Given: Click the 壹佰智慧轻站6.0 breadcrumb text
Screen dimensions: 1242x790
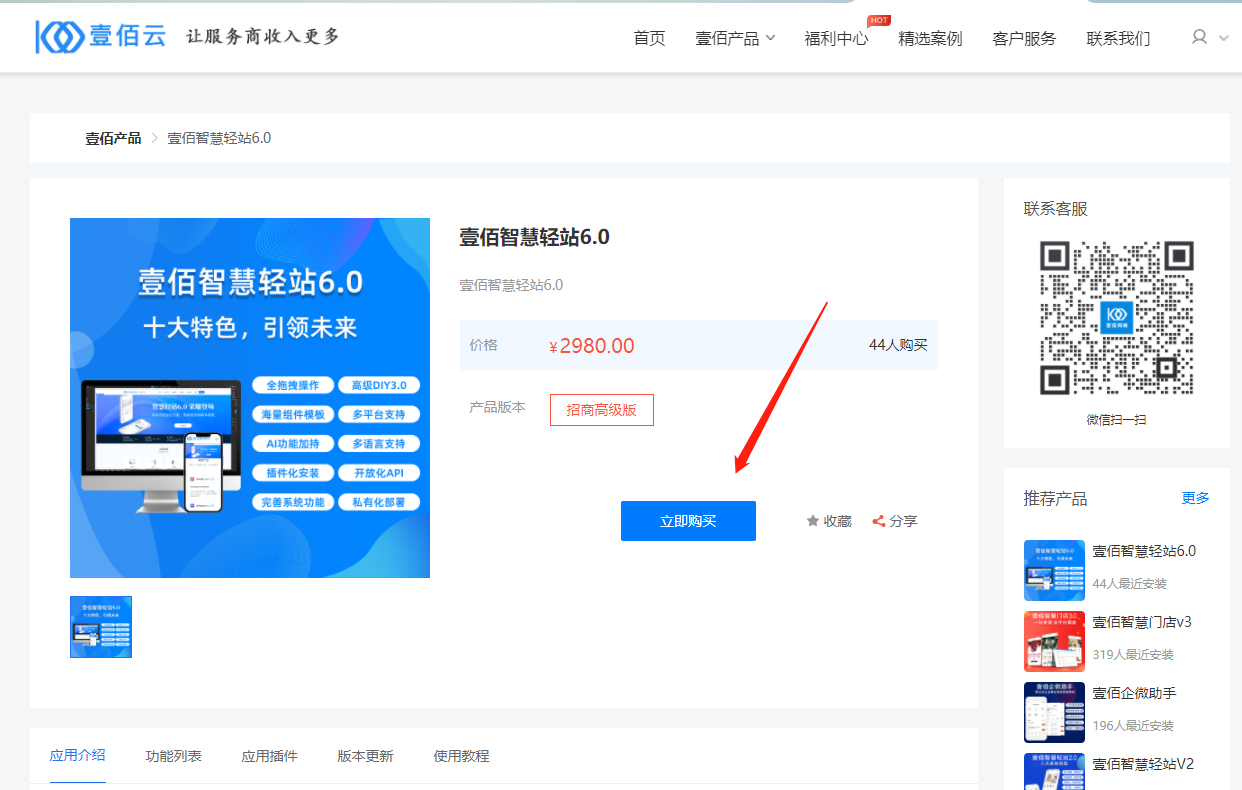Looking at the screenshot, I should tap(219, 138).
